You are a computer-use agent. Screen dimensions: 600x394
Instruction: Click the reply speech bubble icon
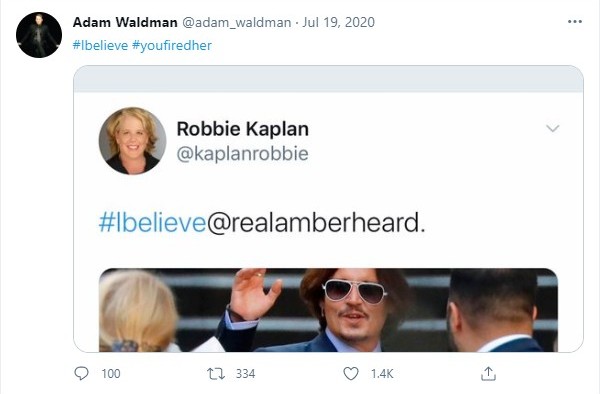tap(81, 373)
